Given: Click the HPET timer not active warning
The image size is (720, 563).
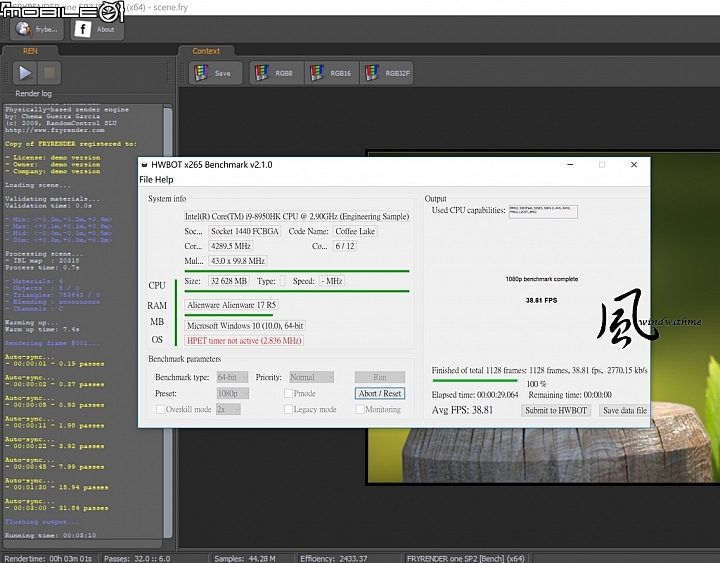Looking at the screenshot, I should click(x=244, y=341).
